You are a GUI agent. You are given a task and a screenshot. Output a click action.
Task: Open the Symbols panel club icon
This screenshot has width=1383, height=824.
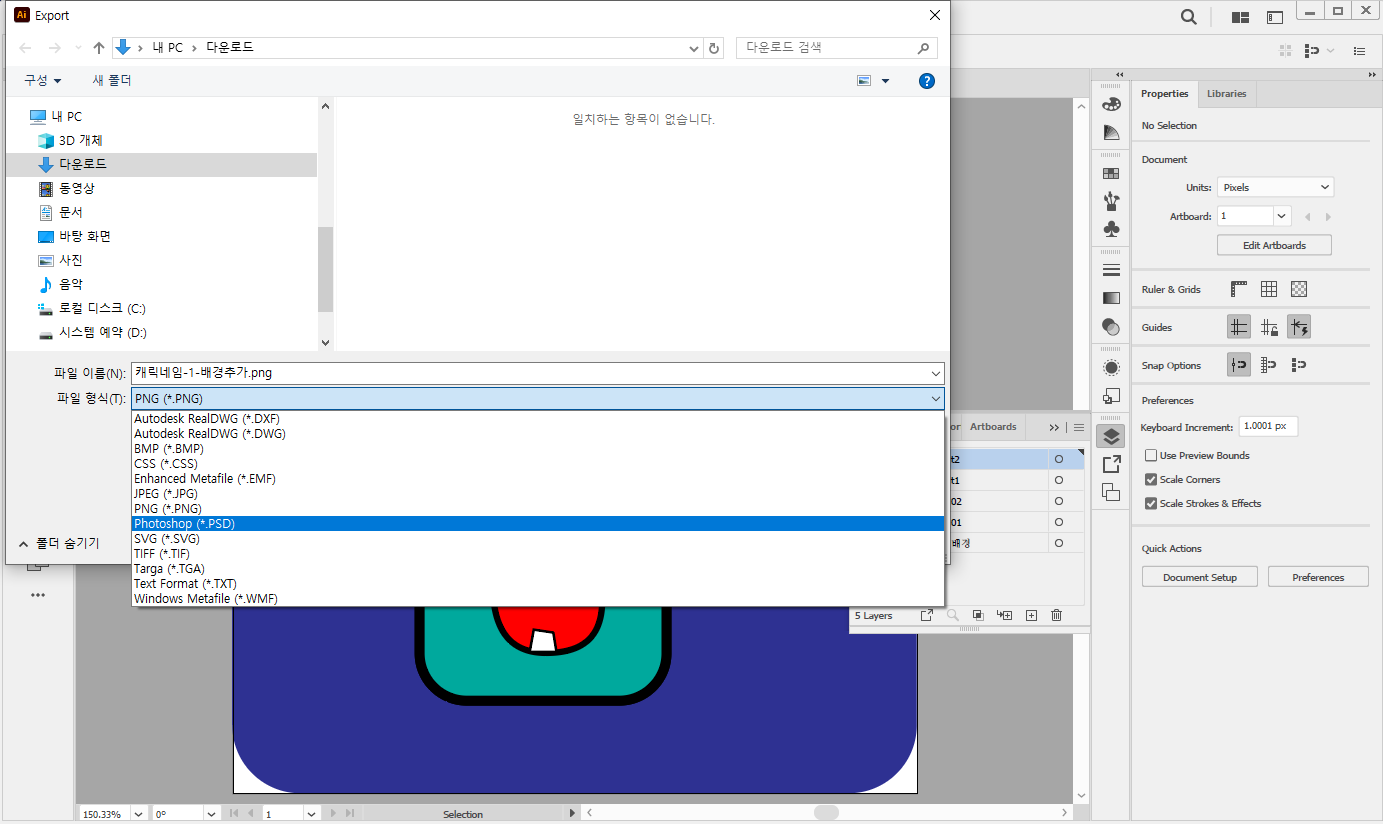point(1111,229)
